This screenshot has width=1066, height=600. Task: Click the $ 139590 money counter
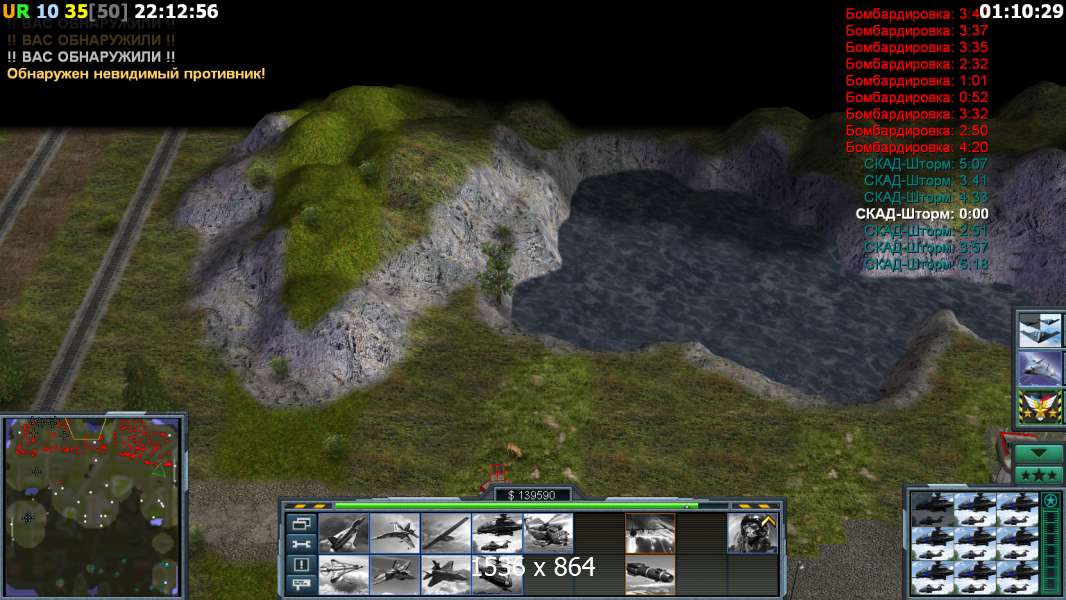(531, 495)
